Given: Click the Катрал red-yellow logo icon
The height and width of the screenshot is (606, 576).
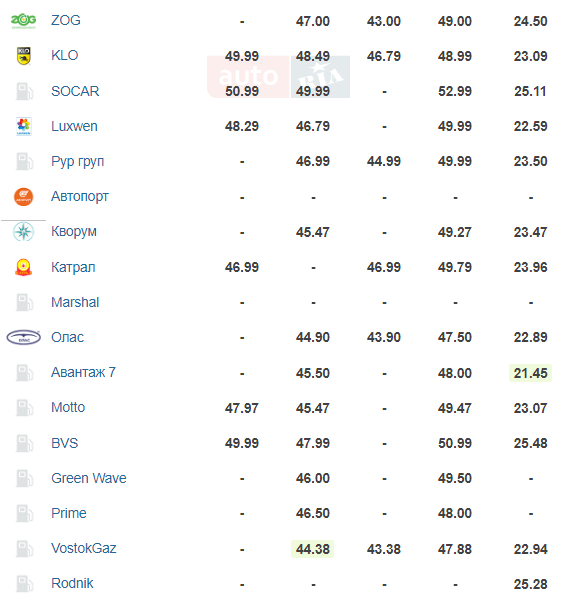Looking at the screenshot, I should (24, 267).
